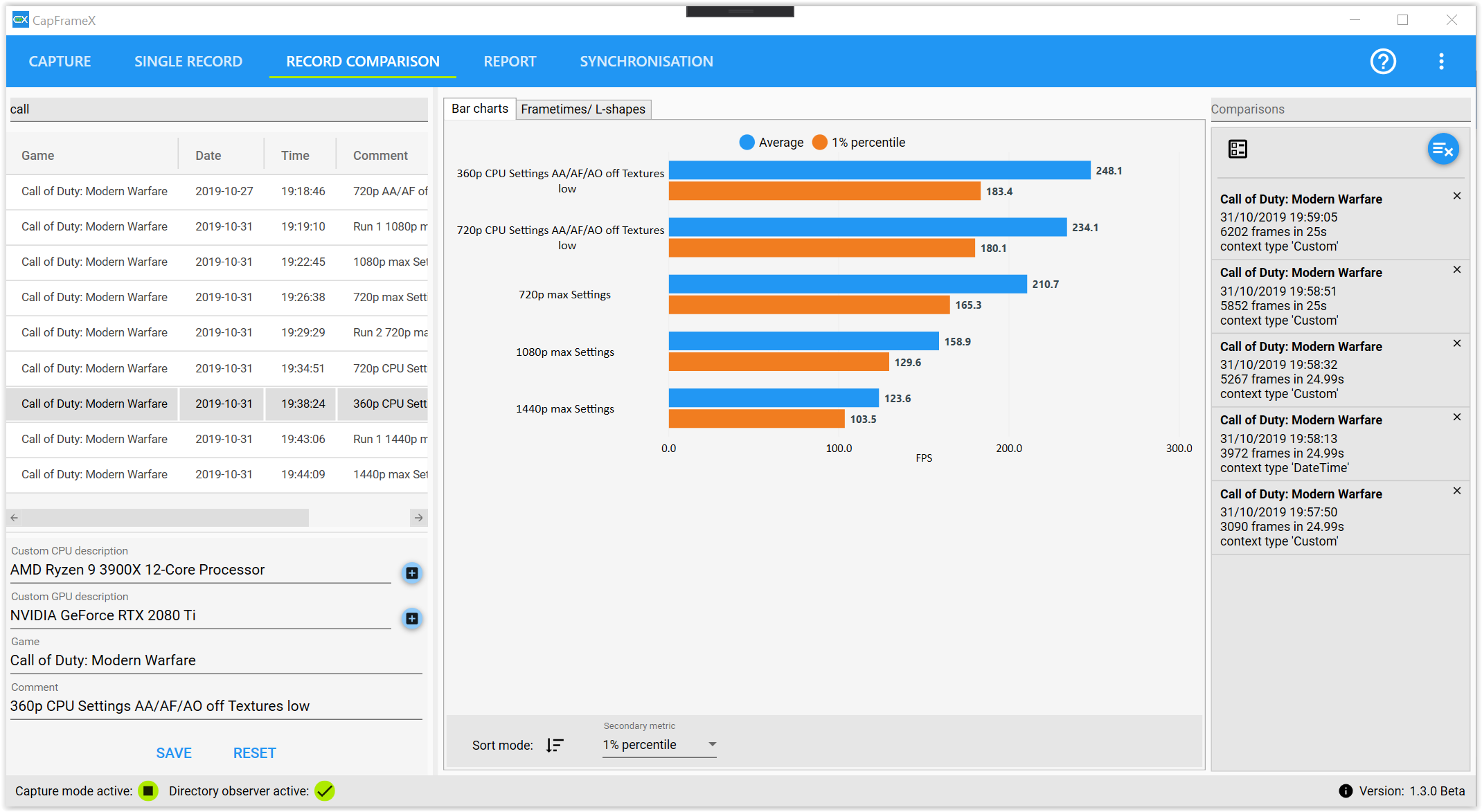Switch to Frametimes/ L-shapes tab
The width and height of the screenshot is (1482, 812).
pos(583,109)
